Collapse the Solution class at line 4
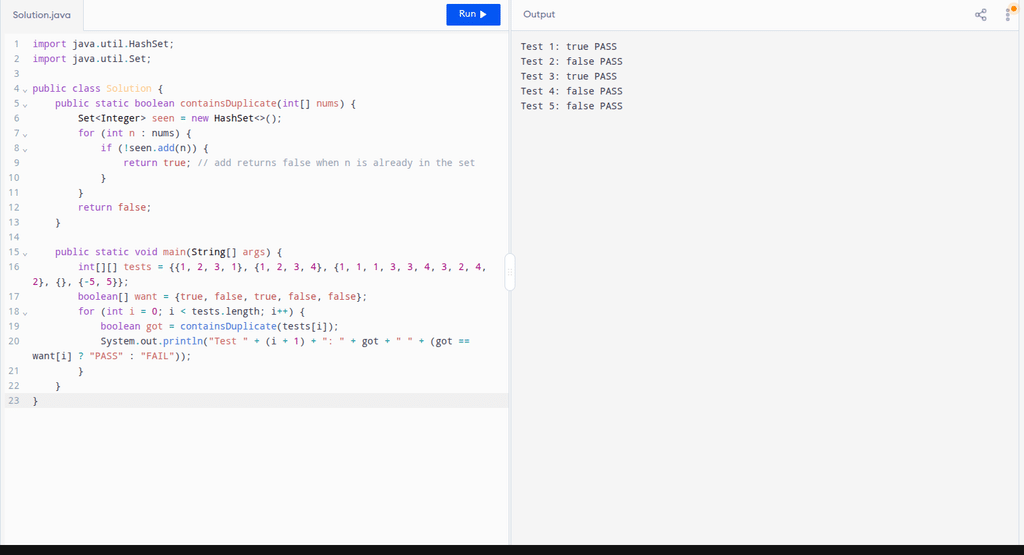The height and width of the screenshot is (555, 1024). [25, 90]
